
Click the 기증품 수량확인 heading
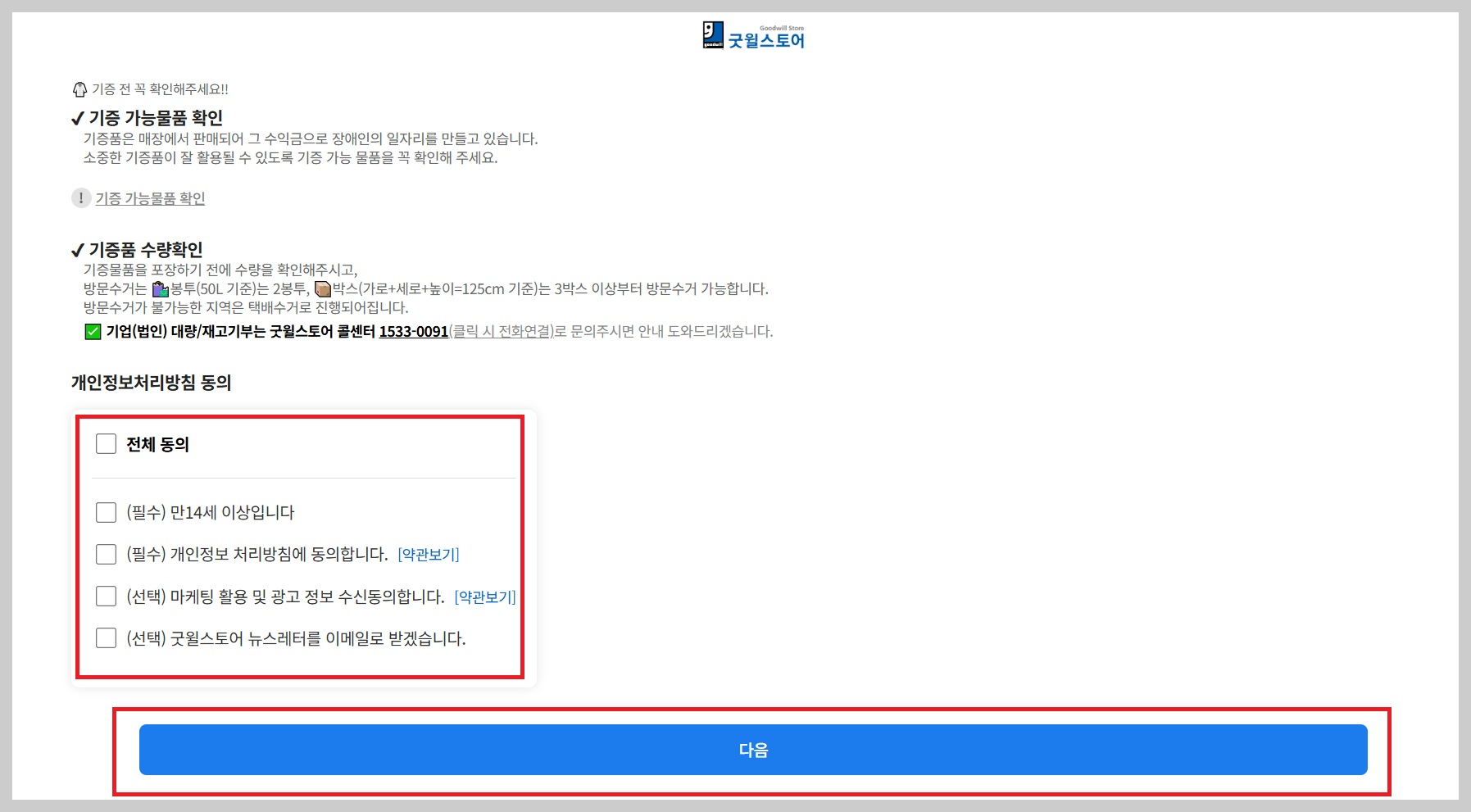pos(146,250)
